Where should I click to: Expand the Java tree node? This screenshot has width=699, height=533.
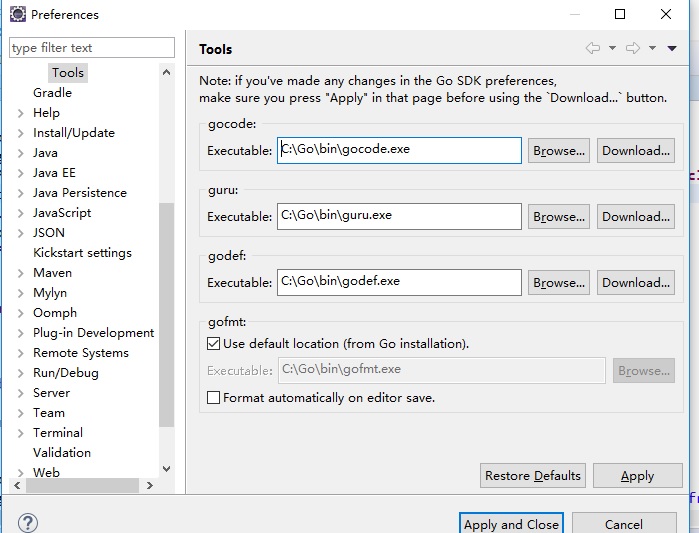[x=21, y=153]
